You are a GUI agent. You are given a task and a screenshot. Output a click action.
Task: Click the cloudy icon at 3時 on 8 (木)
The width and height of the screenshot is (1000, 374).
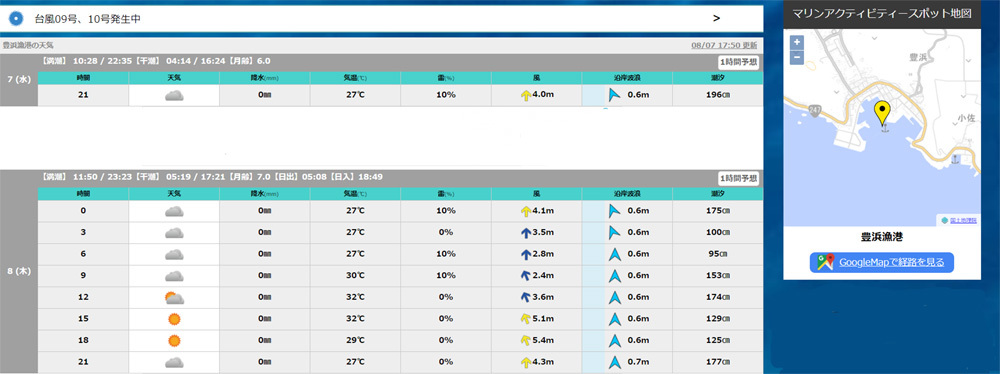pyautogui.click(x=173, y=233)
